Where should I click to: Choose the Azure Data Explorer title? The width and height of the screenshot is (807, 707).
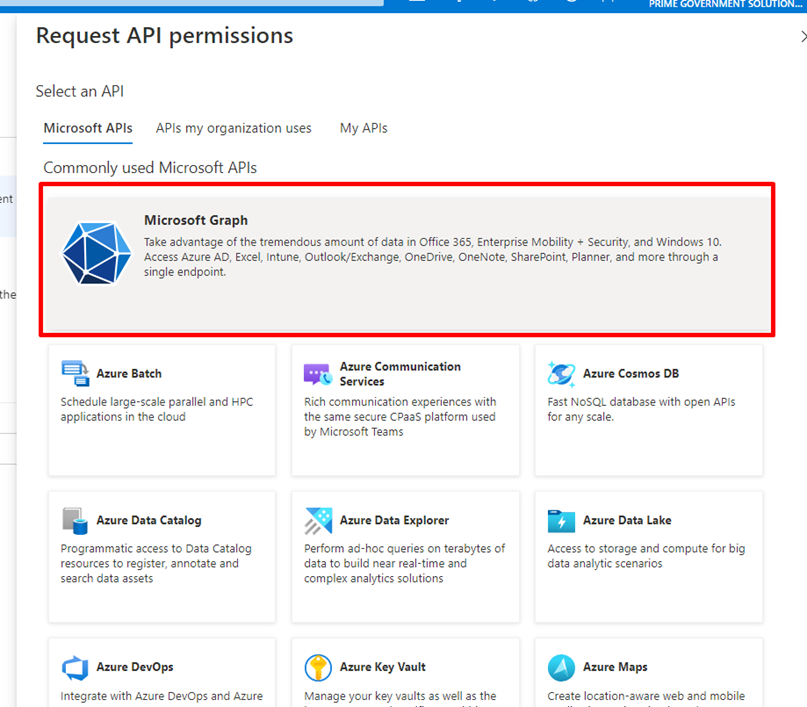(x=394, y=520)
